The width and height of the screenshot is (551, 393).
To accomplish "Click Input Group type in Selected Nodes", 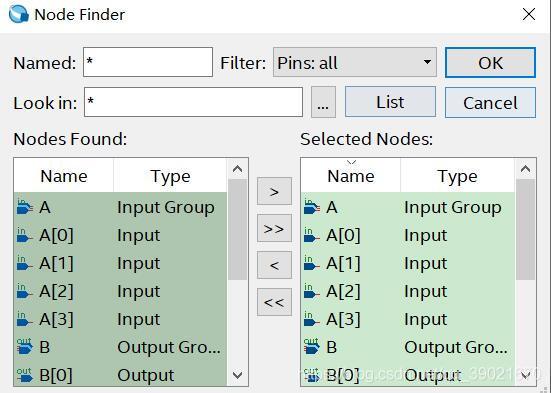I will (x=453, y=207).
